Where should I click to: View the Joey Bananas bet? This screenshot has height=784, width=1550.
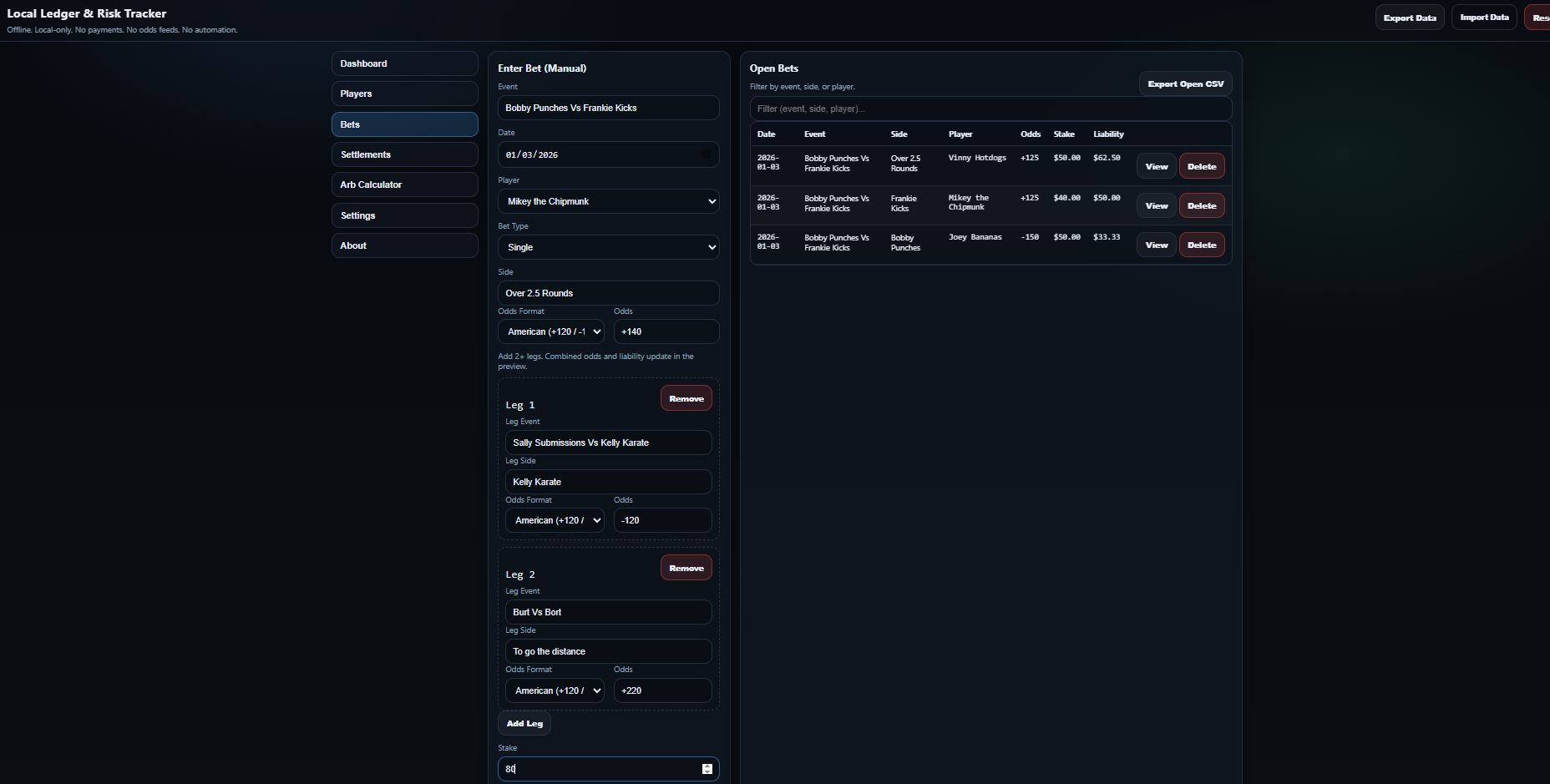[1156, 245]
